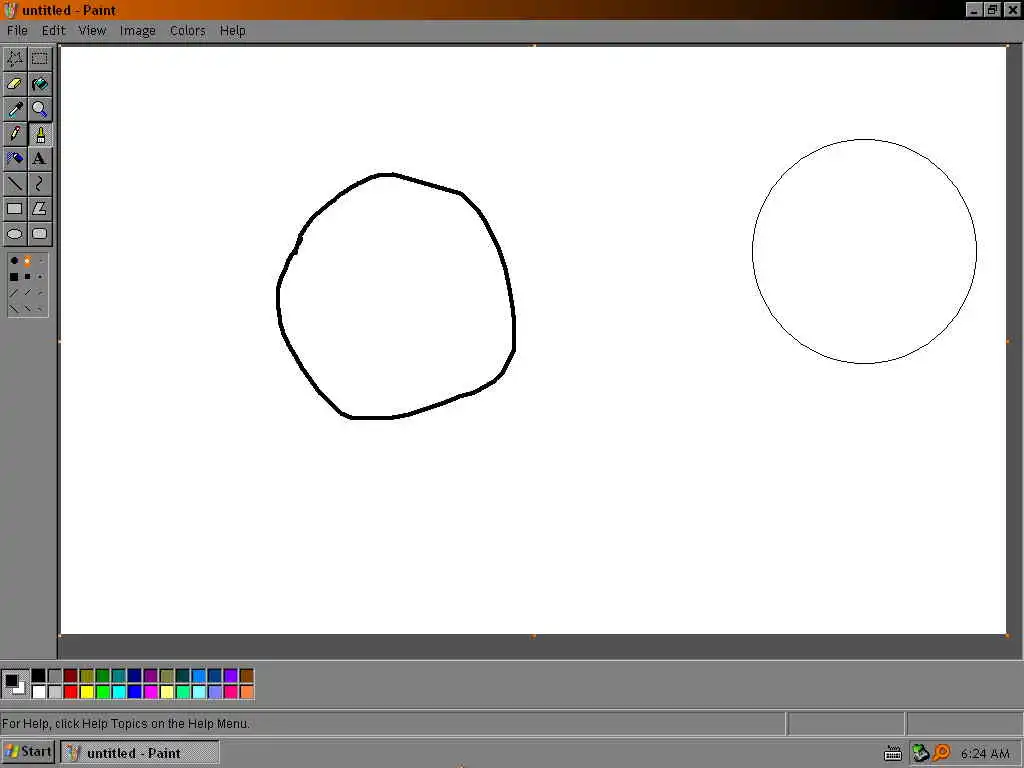
Task: Click the orange magnifier tray icon
Action: [941, 753]
